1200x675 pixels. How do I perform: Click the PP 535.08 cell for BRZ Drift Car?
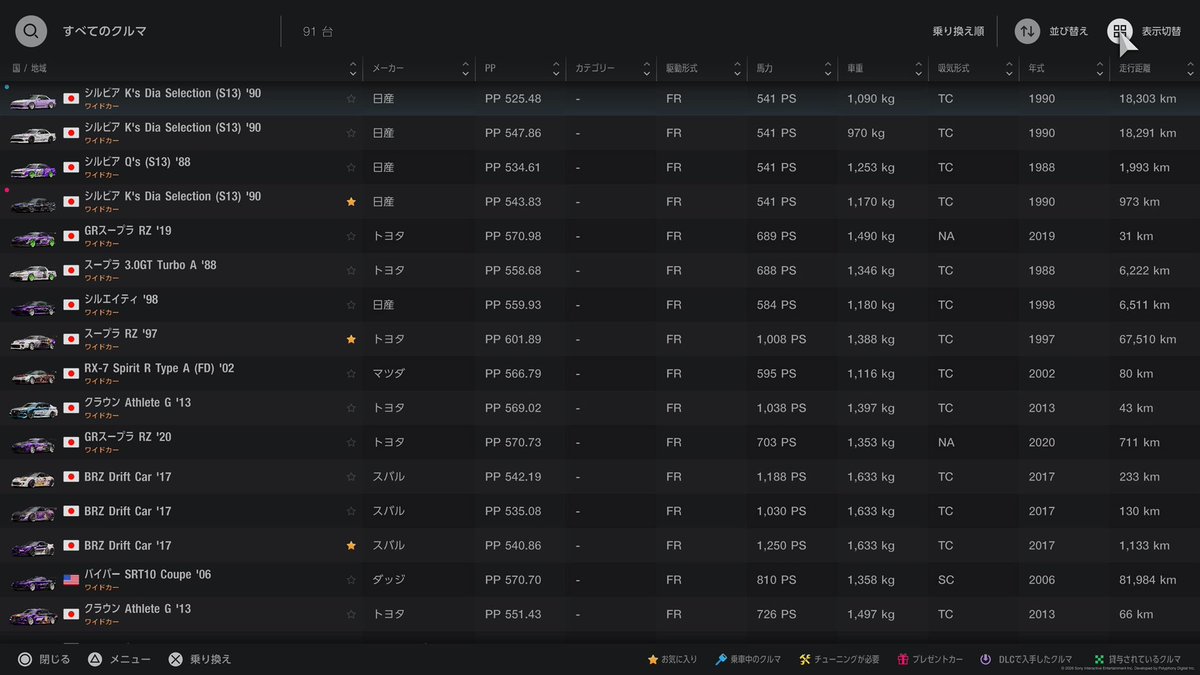(x=513, y=512)
